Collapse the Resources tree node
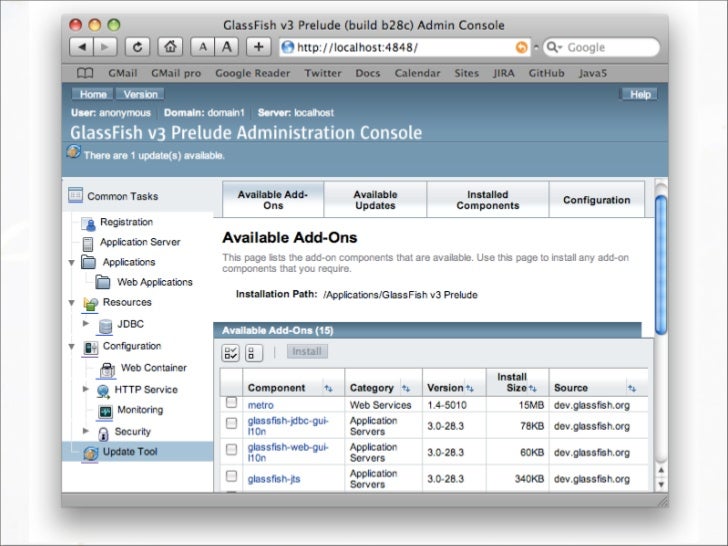The height and width of the screenshot is (546, 728). 72,303
